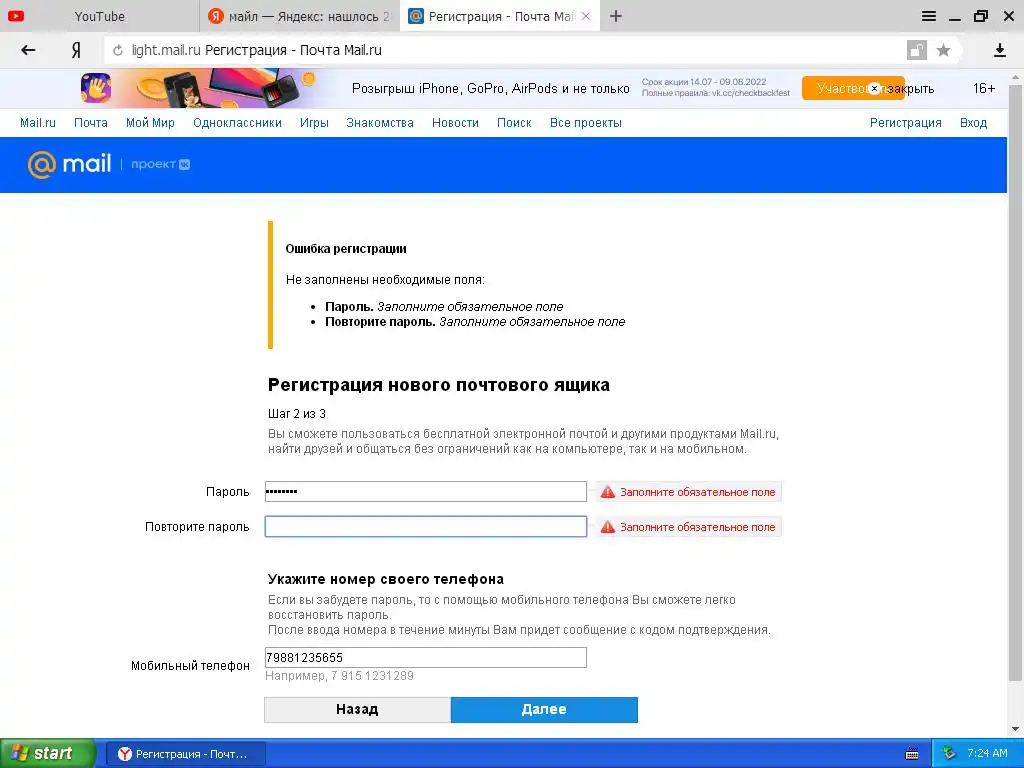
Task: Open the Поиск link
Action: click(514, 123)
